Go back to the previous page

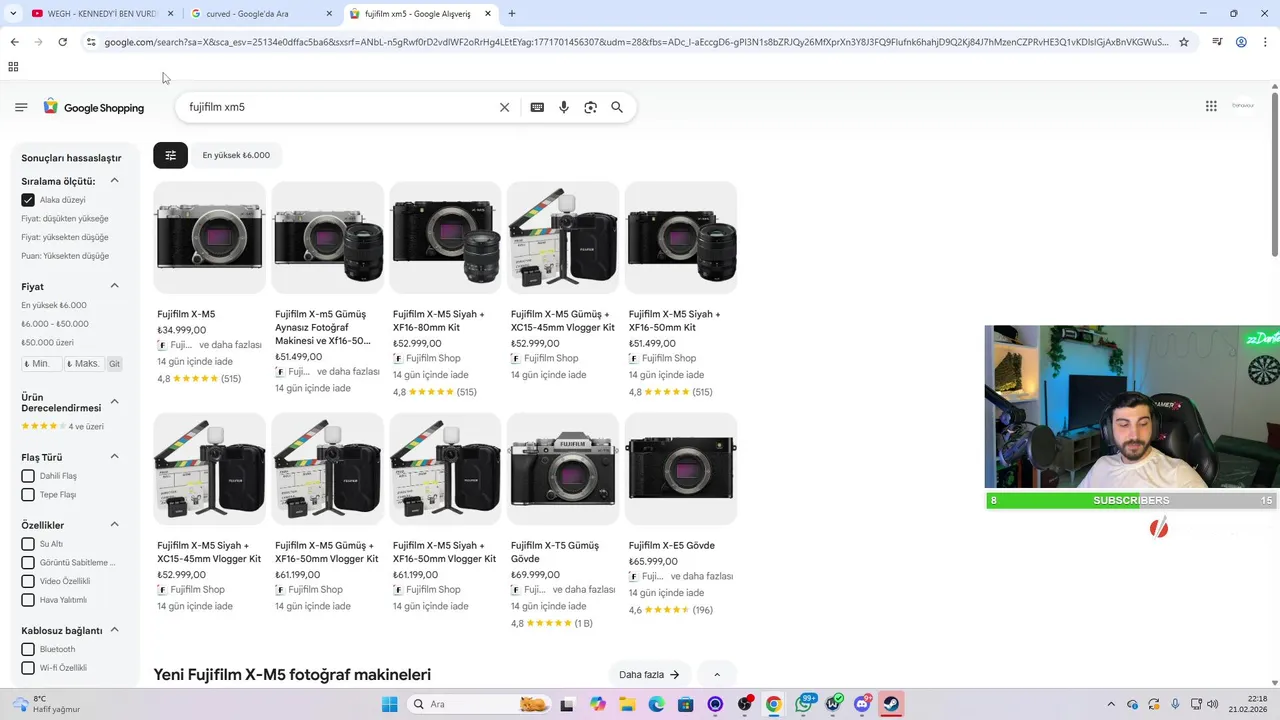pos(14,42)
